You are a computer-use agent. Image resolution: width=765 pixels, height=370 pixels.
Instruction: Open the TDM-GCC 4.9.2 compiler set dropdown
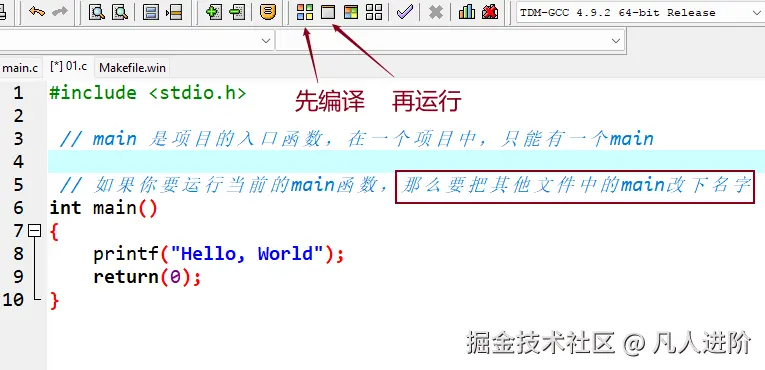tap(640, 13)
